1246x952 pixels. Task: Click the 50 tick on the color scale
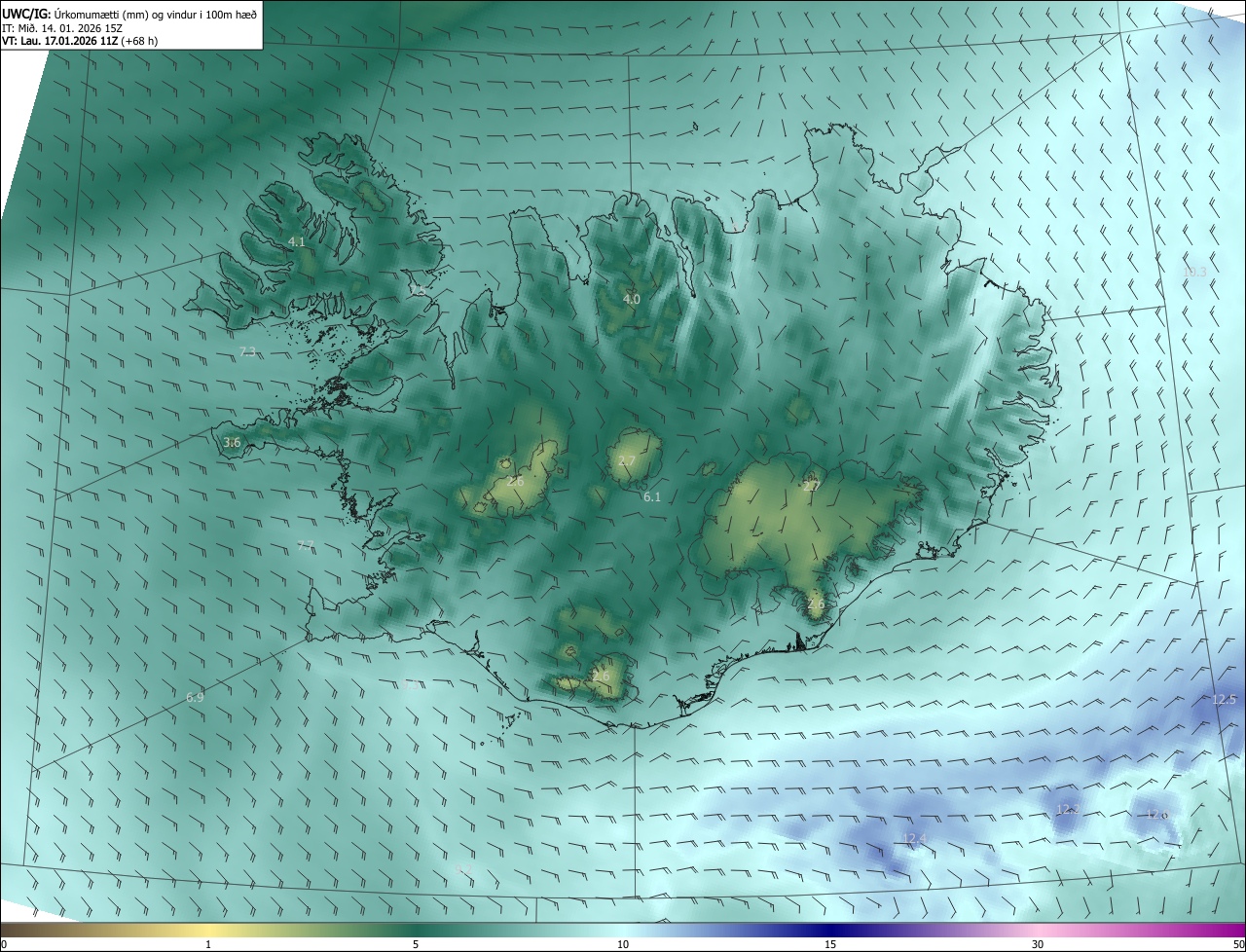click(x=1238, y=945)
